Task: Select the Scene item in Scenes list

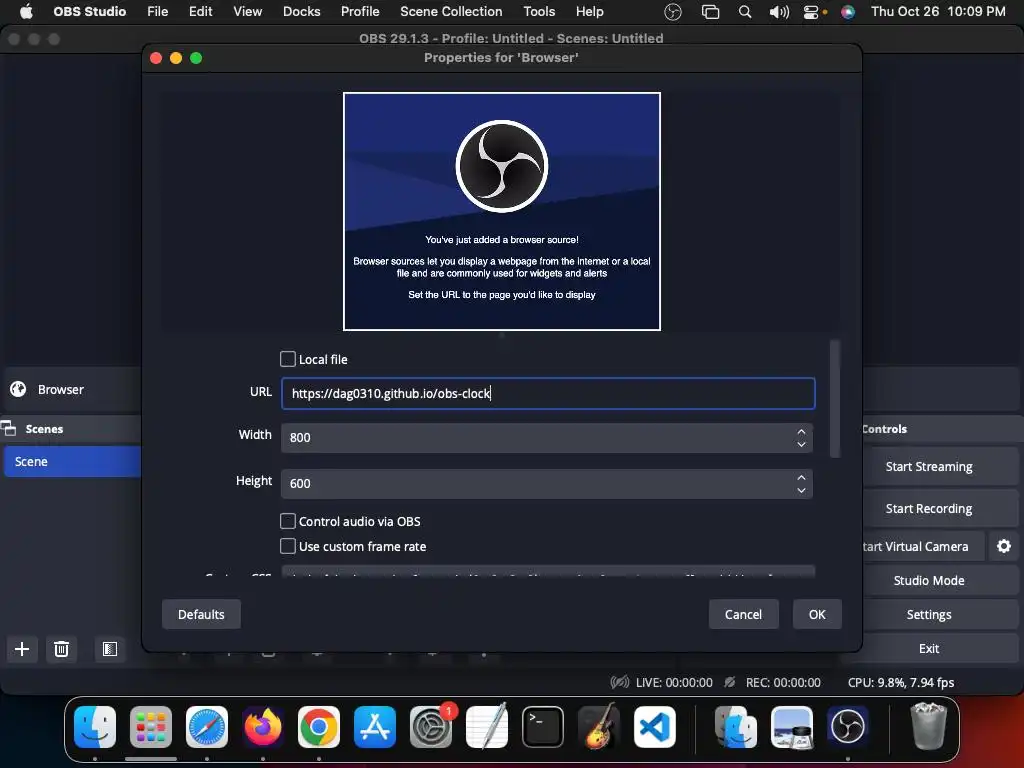Action: click(x=72, y=461)
